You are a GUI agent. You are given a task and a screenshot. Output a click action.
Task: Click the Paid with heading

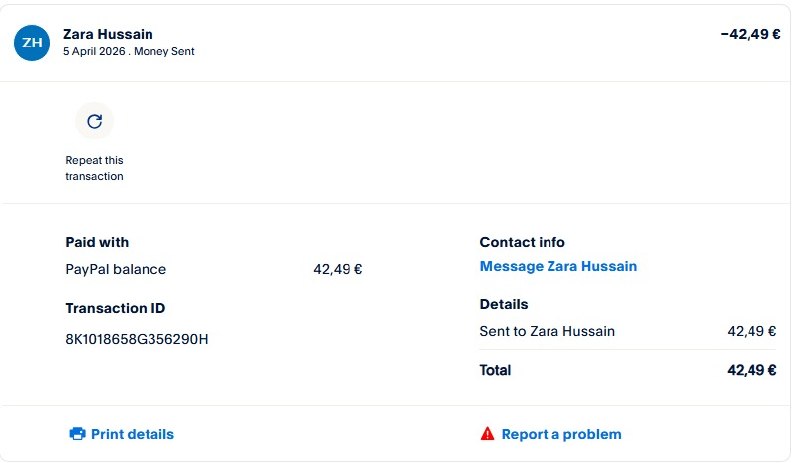coord(97,242)
